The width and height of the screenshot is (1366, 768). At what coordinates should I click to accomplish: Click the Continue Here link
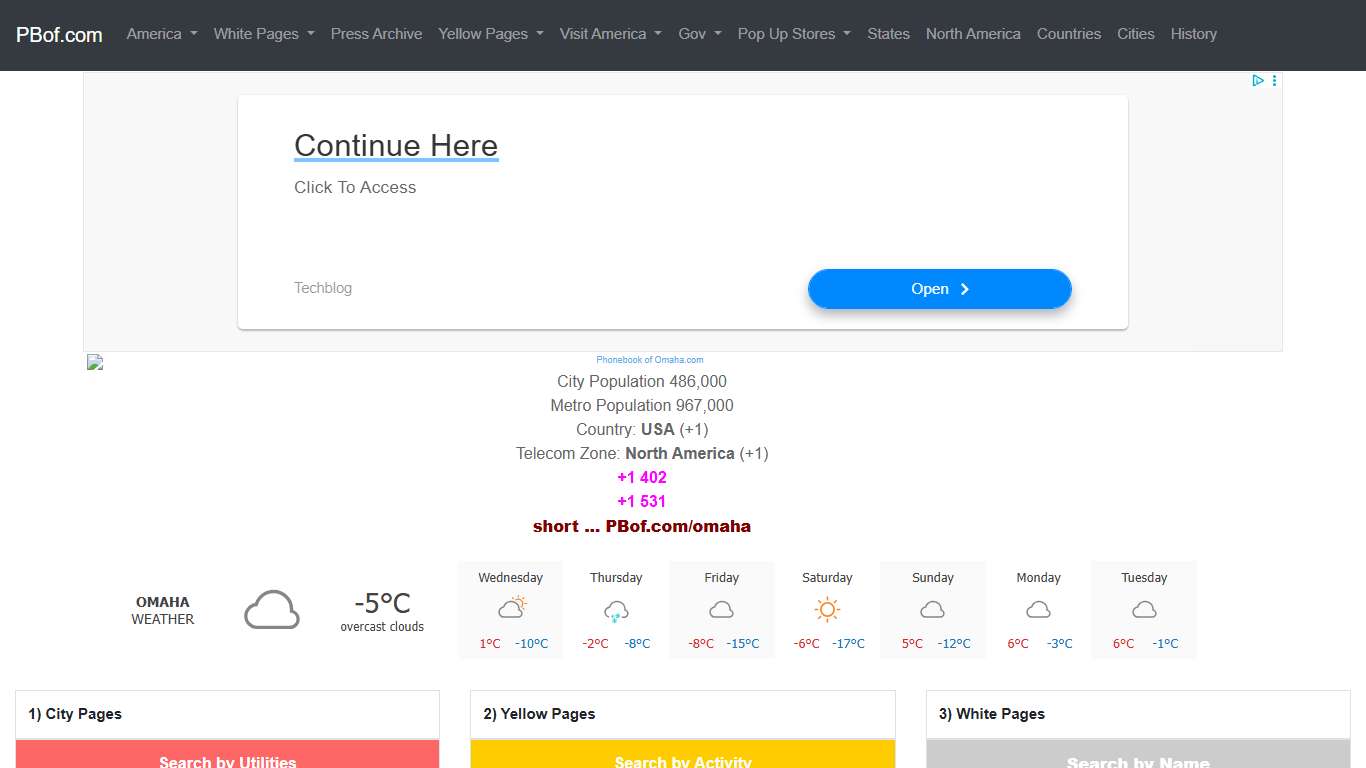tap(395, 146)
